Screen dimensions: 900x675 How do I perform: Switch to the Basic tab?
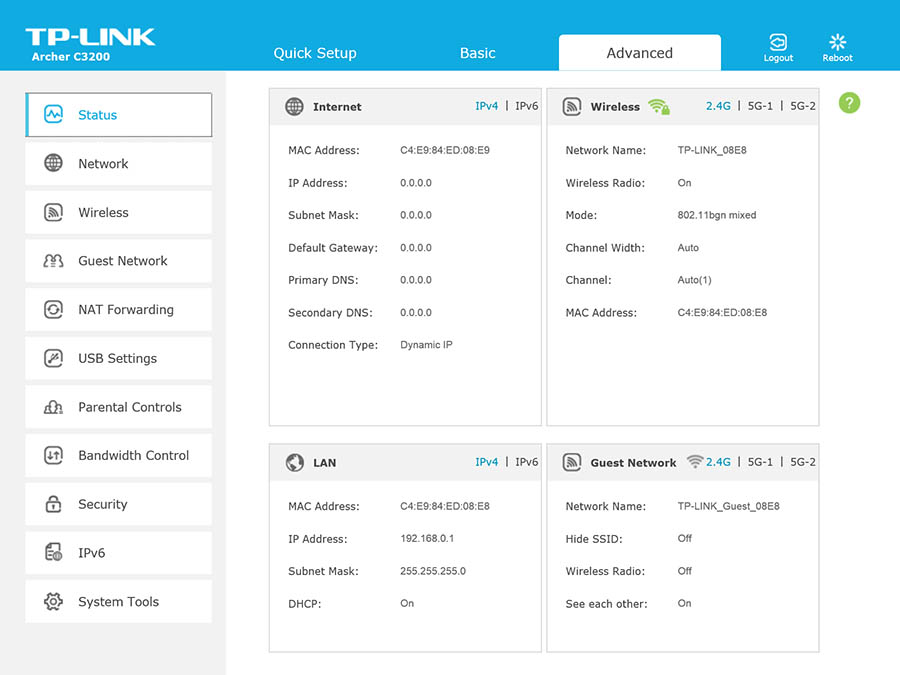coord(477,53)
